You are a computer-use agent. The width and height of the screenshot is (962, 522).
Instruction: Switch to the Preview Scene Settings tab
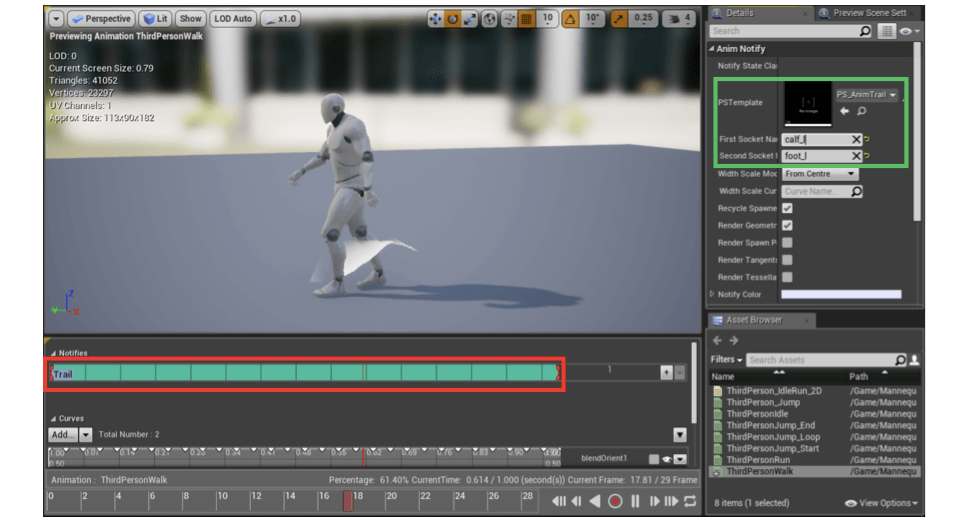[x=868, y=13]
